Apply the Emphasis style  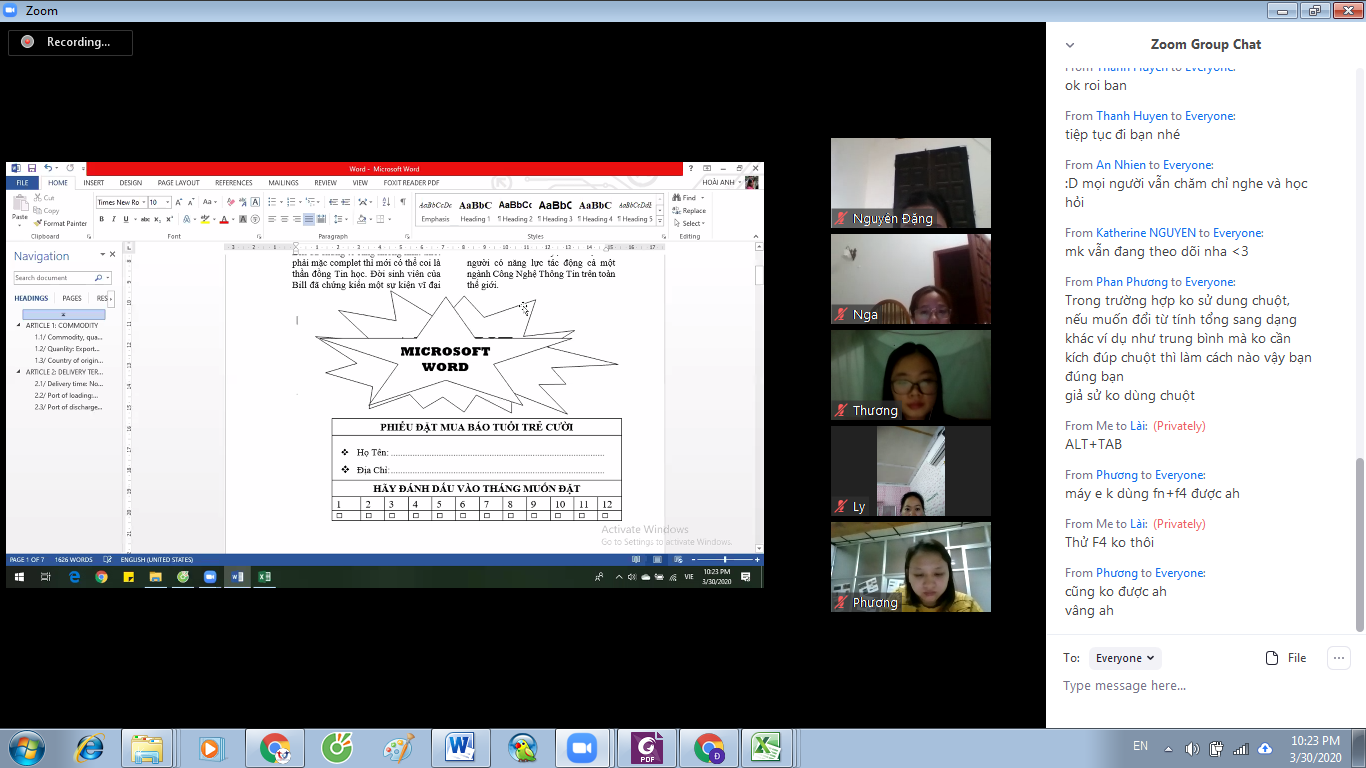click(435, 211)
